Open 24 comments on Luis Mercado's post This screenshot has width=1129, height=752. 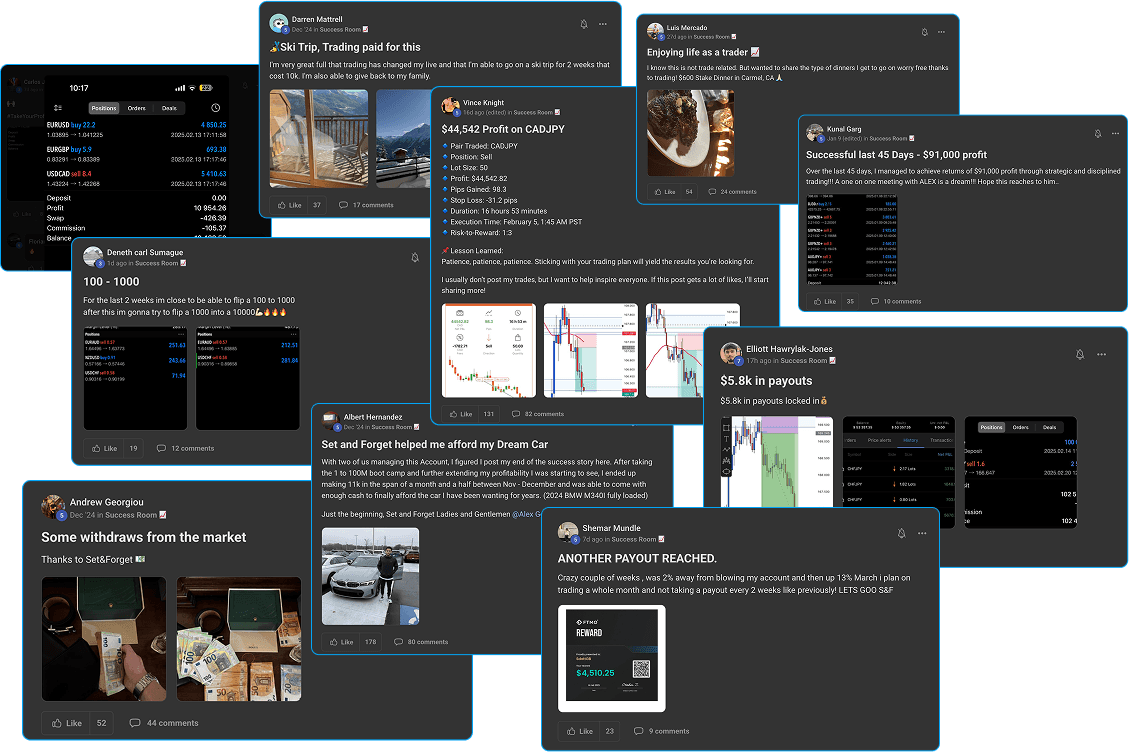pos(732,192)
